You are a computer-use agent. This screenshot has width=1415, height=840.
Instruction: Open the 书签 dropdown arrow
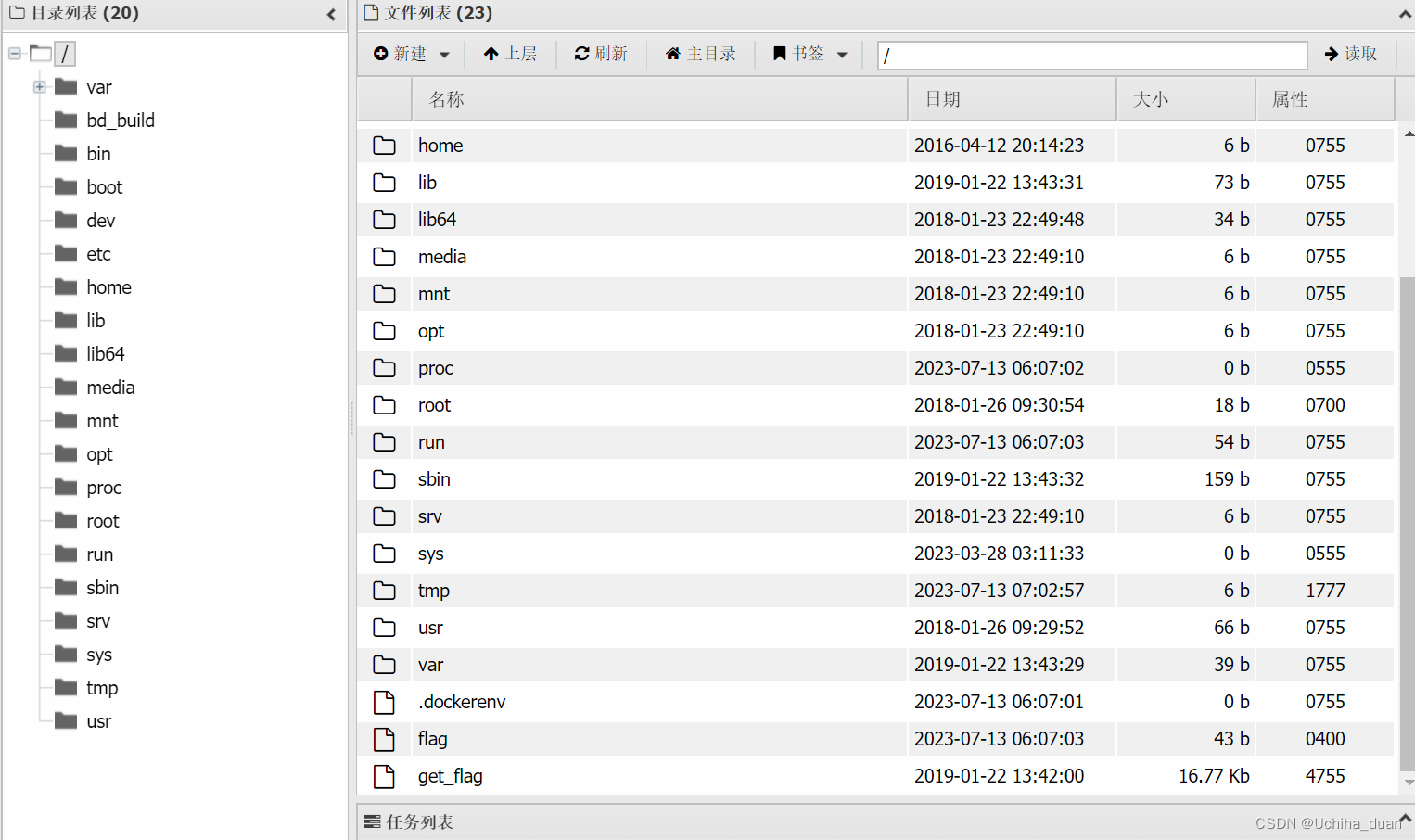842,54
